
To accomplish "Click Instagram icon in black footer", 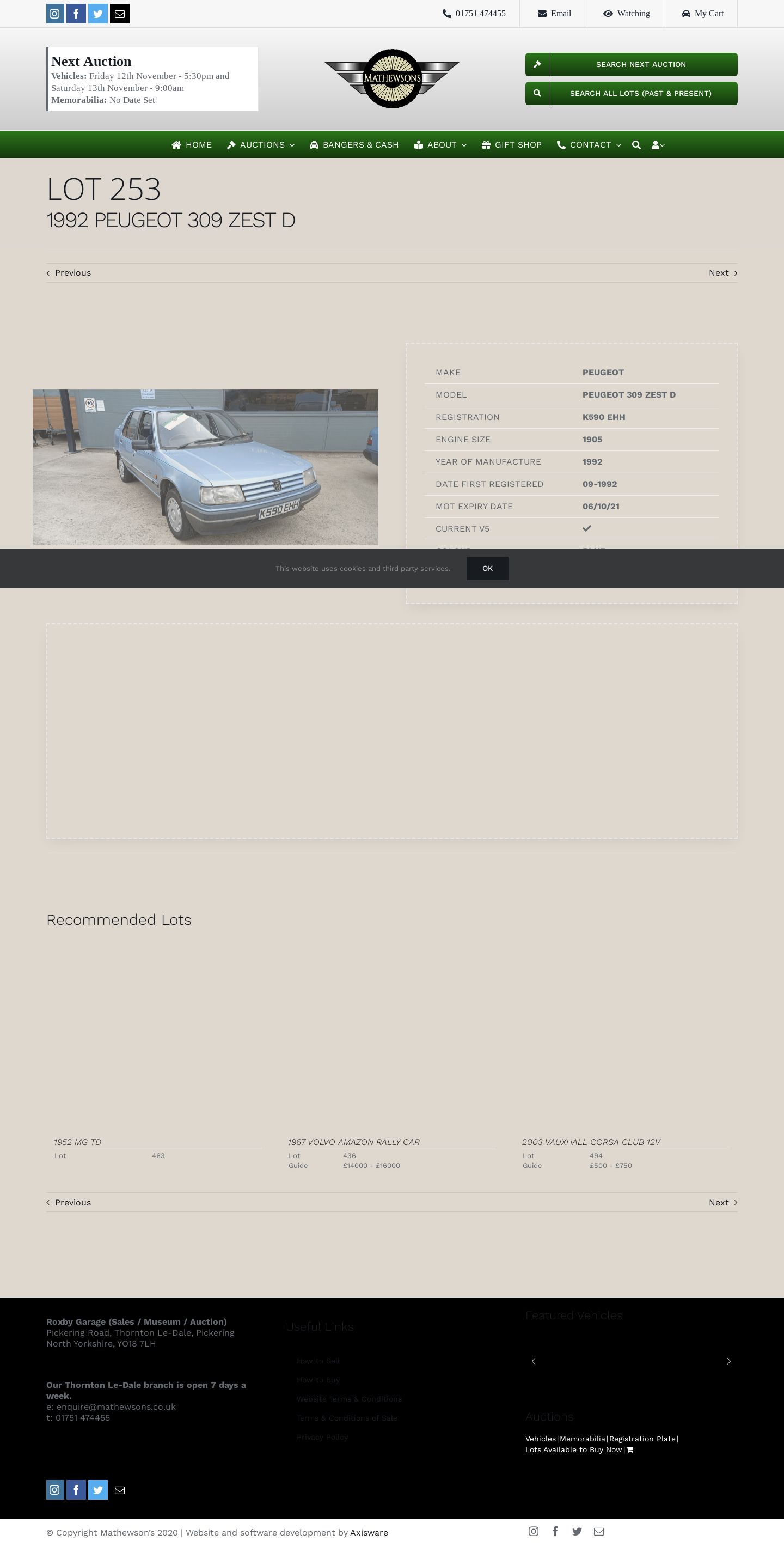I will (x=54, y=1489).
